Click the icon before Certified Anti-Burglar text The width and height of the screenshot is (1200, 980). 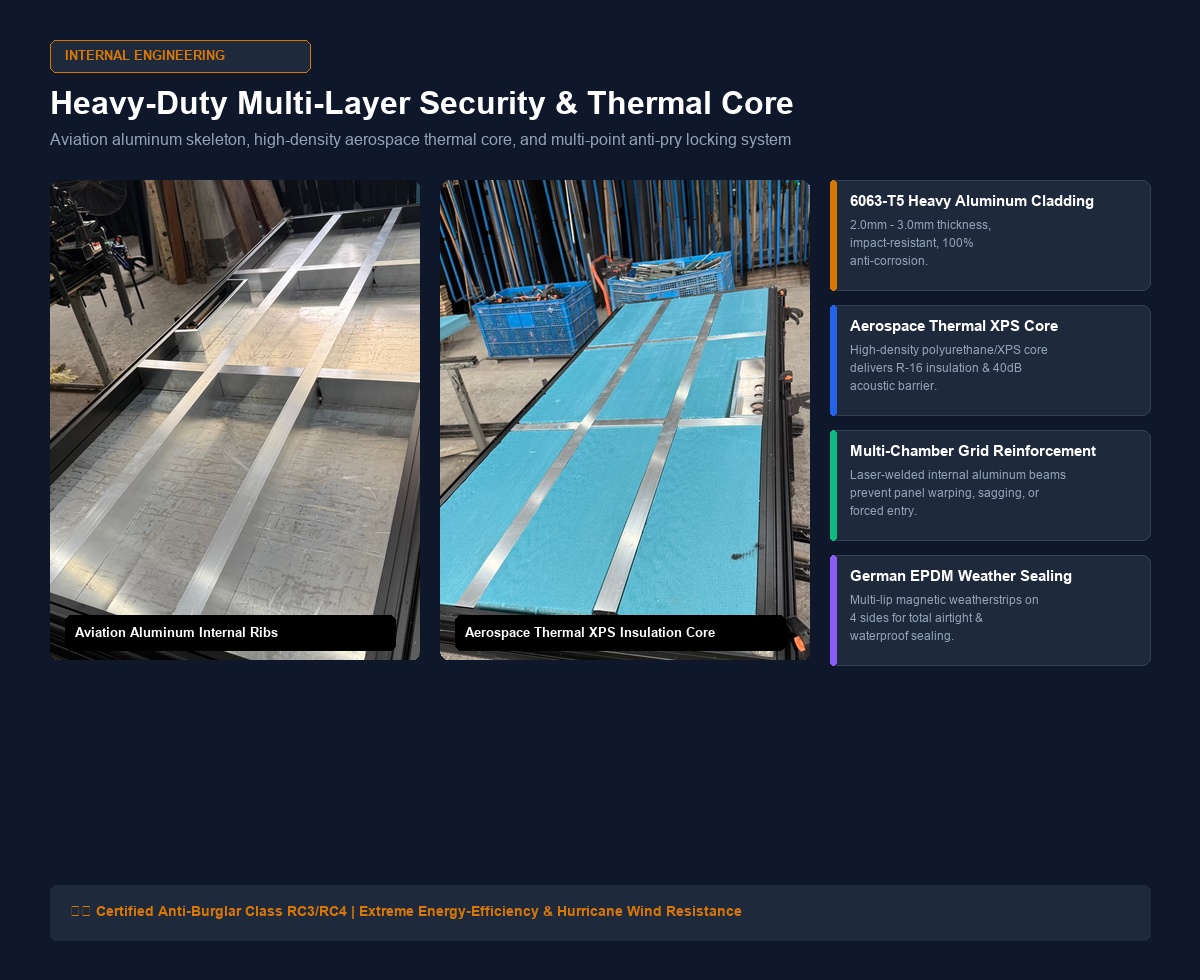coord(81,912)
